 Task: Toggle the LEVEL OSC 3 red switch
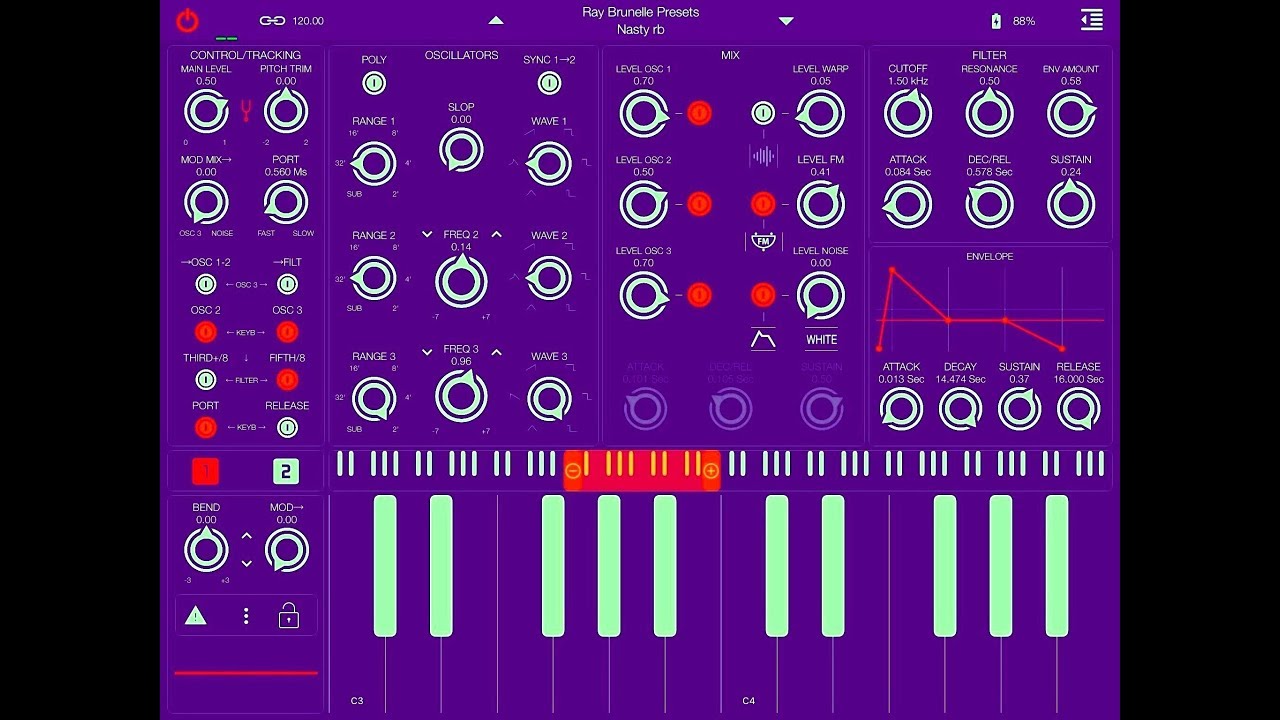pyautogui.click(x=699, y=295)
